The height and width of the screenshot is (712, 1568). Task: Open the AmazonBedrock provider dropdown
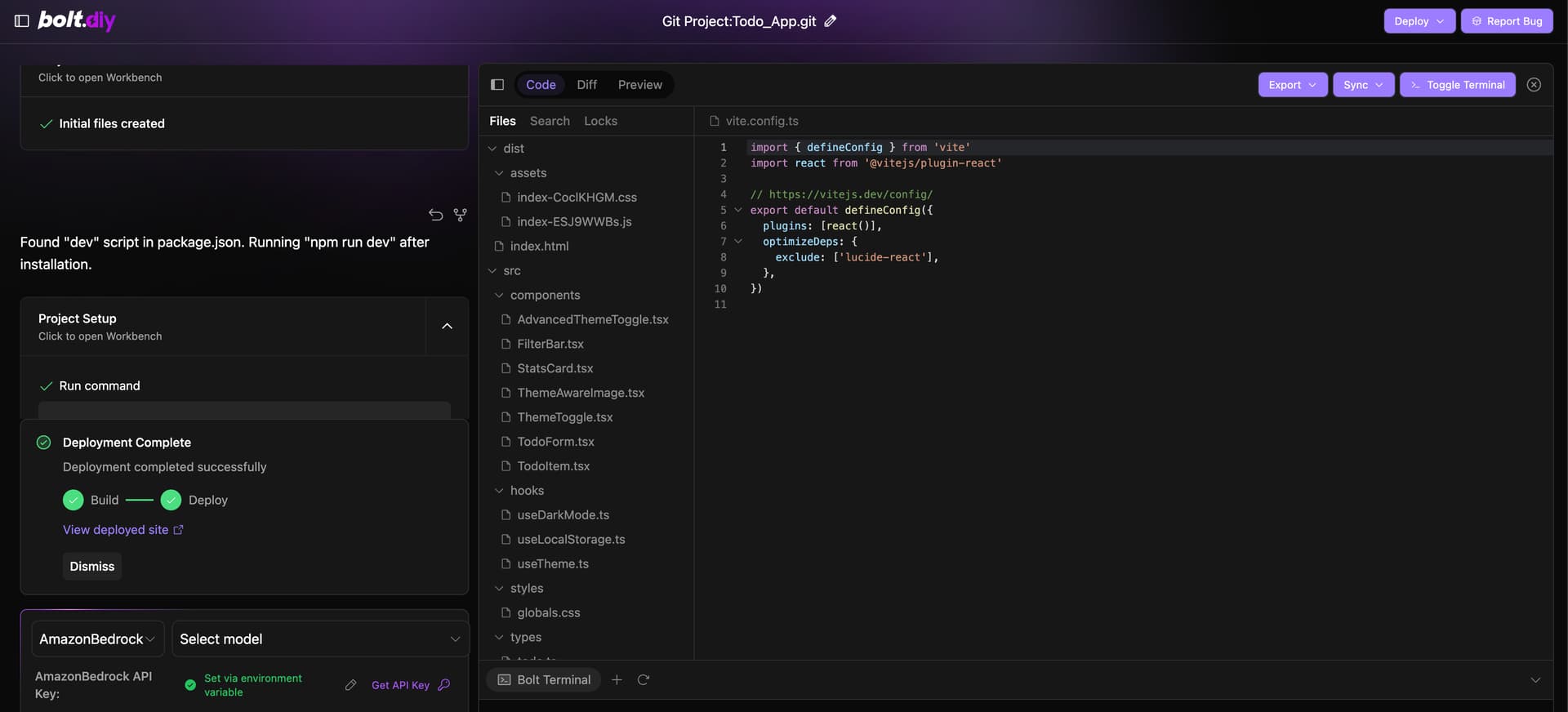[x=98, y=639]
